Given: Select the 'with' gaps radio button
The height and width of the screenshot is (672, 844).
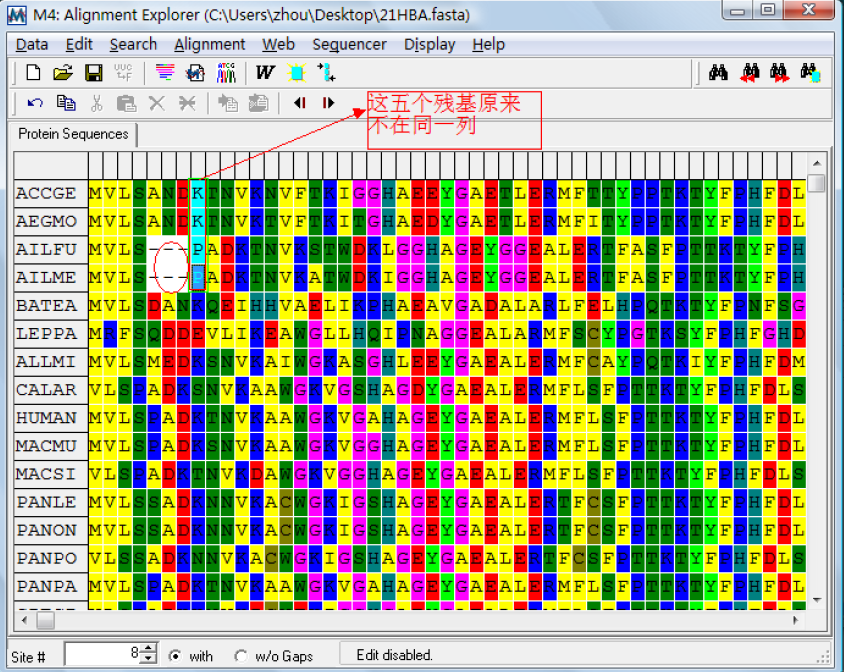Looking at the screenshot, I should [174, 656].
